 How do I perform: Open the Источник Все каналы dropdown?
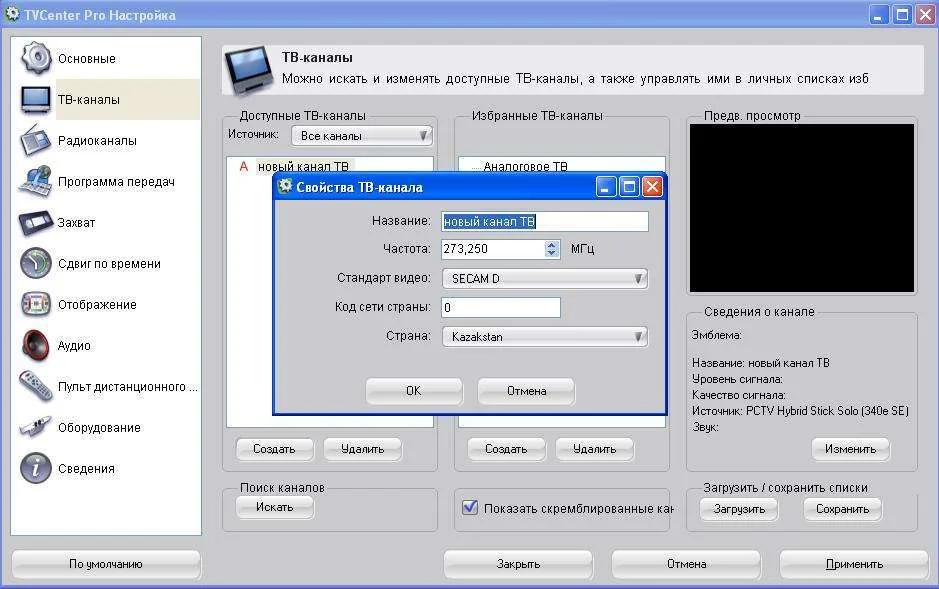(362, 136)
